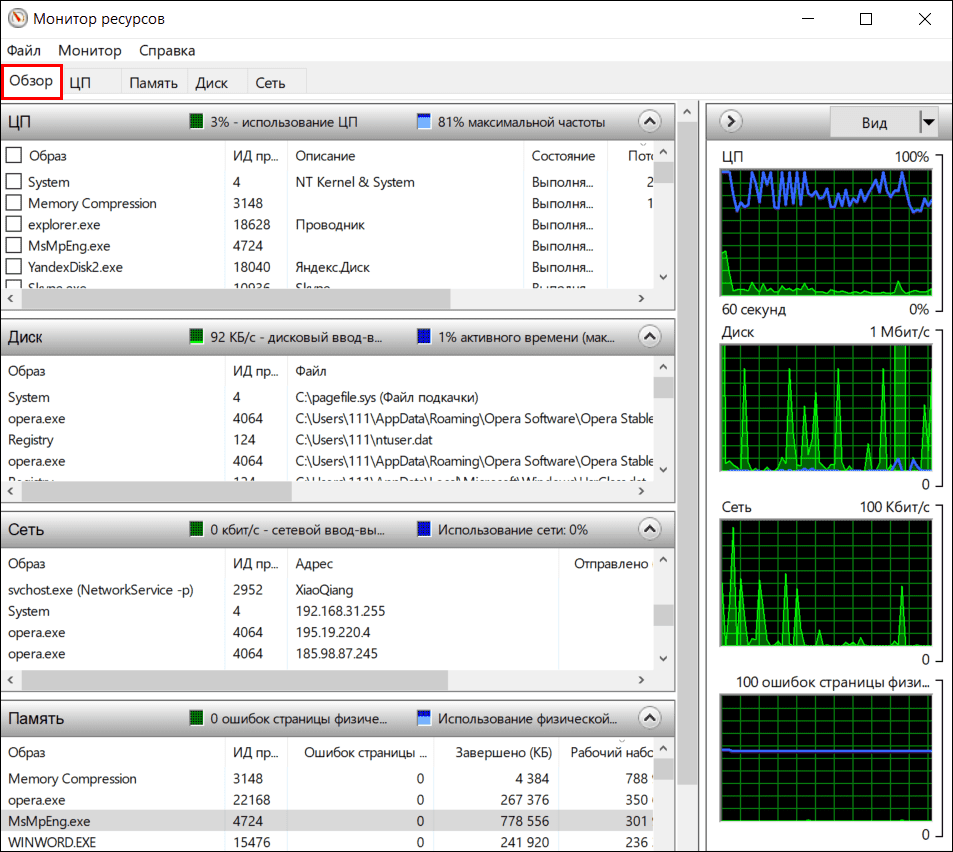Open the Монитор menu
The height and width of the screenshot is (852, 953).
point(90,50)
